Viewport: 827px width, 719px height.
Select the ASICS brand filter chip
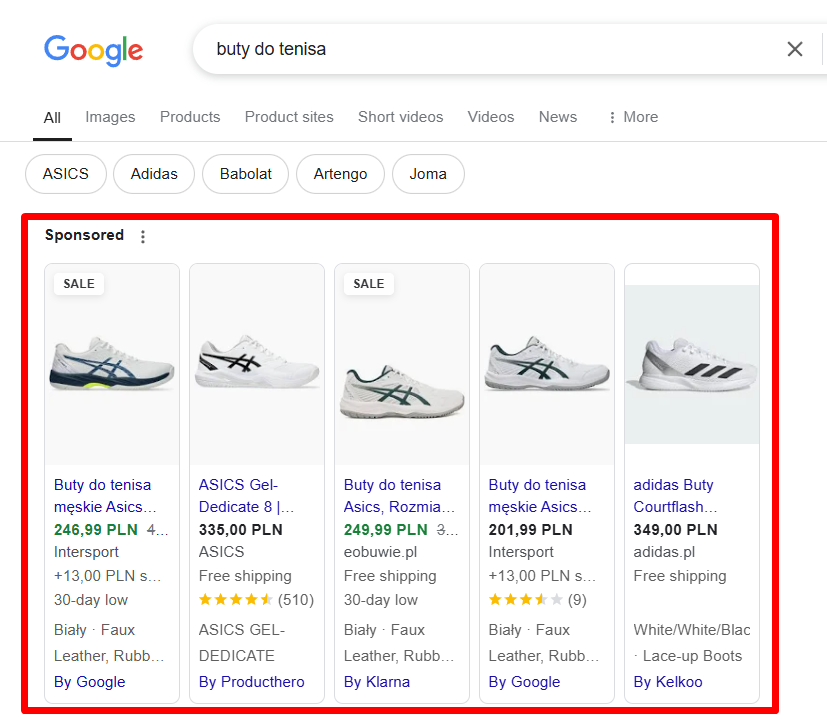65,174
